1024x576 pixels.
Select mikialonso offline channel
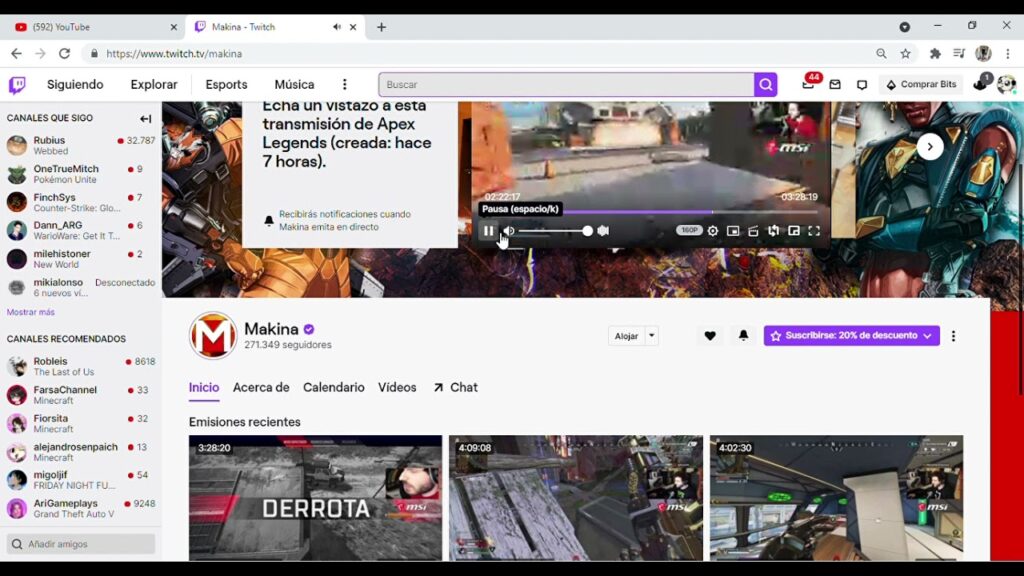(81, 287)
